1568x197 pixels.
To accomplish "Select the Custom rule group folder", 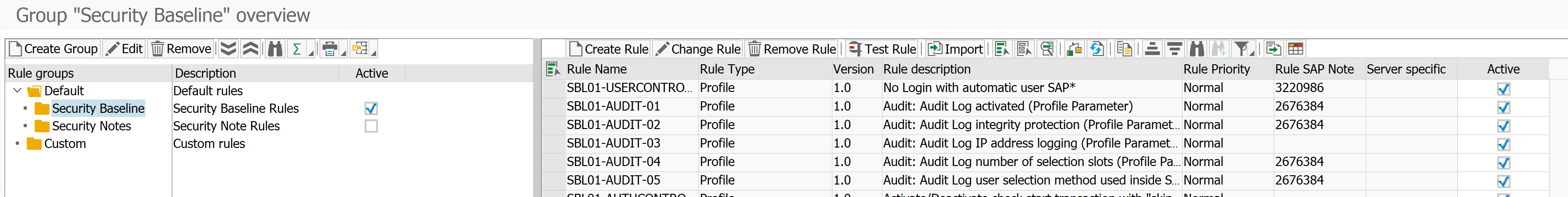I will pos(64,144).
